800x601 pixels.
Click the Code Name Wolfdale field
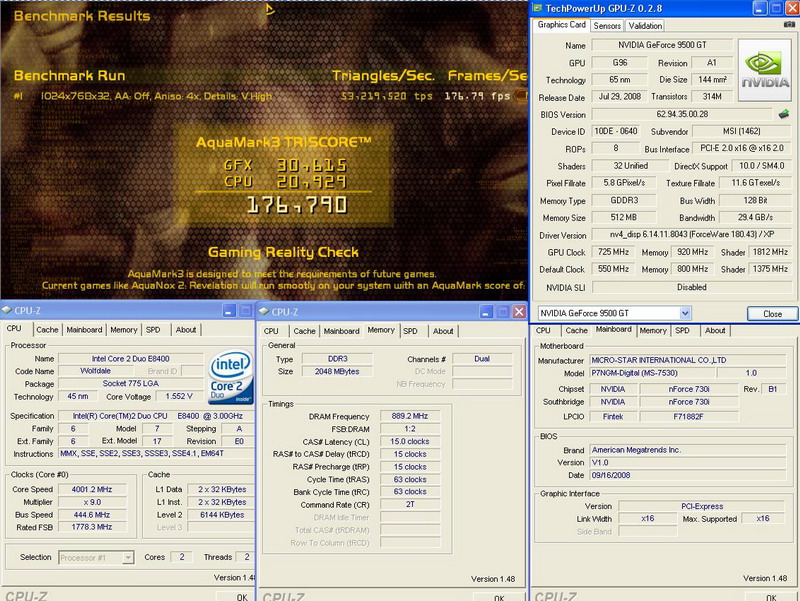click(95, 371)
